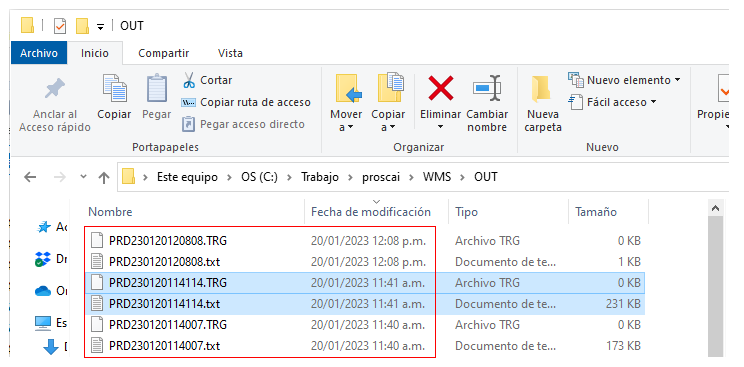Switch to the Vista tab

click(x=230, y=53)
